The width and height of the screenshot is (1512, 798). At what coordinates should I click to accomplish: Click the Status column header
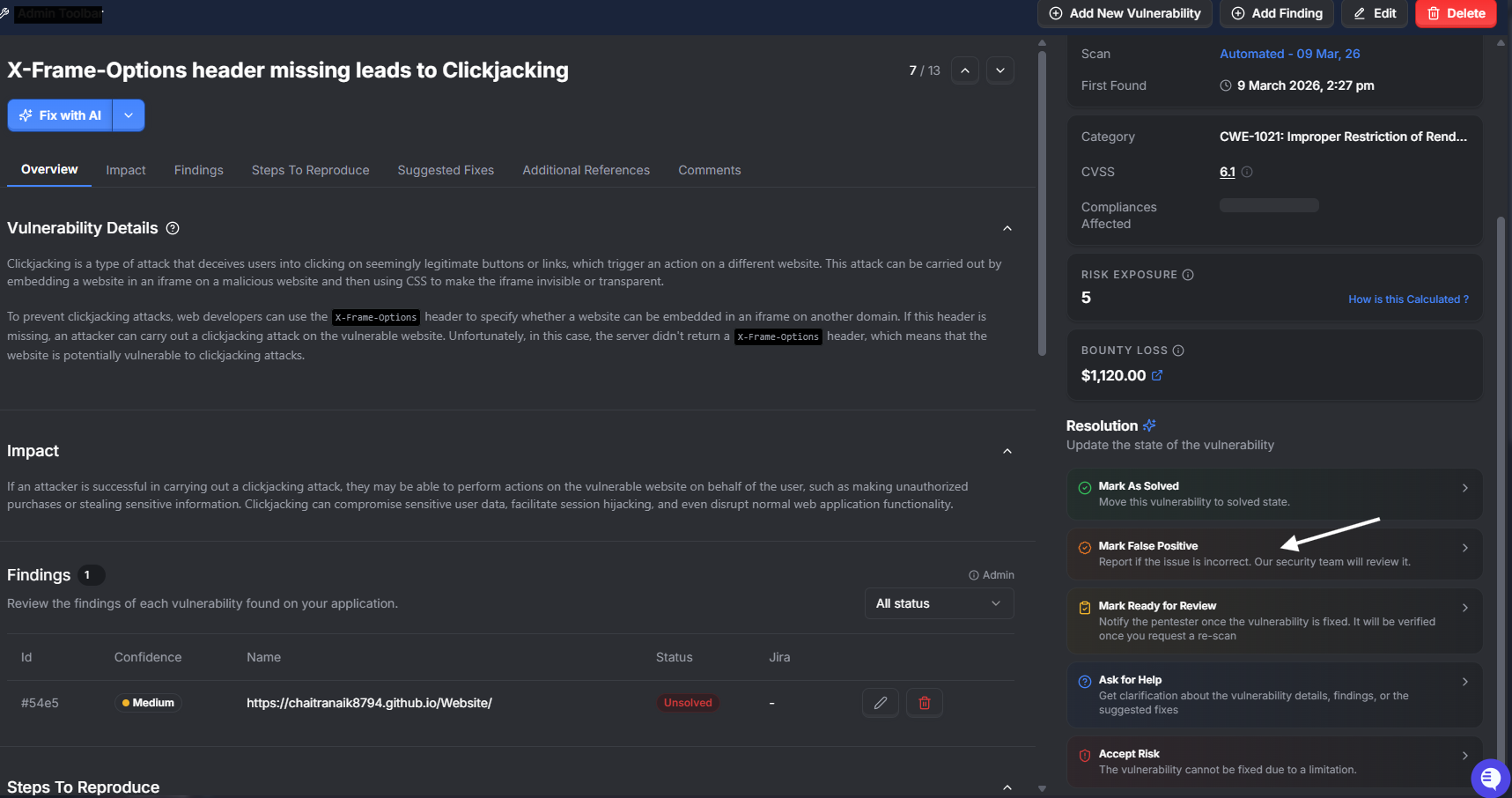(675, 657)
